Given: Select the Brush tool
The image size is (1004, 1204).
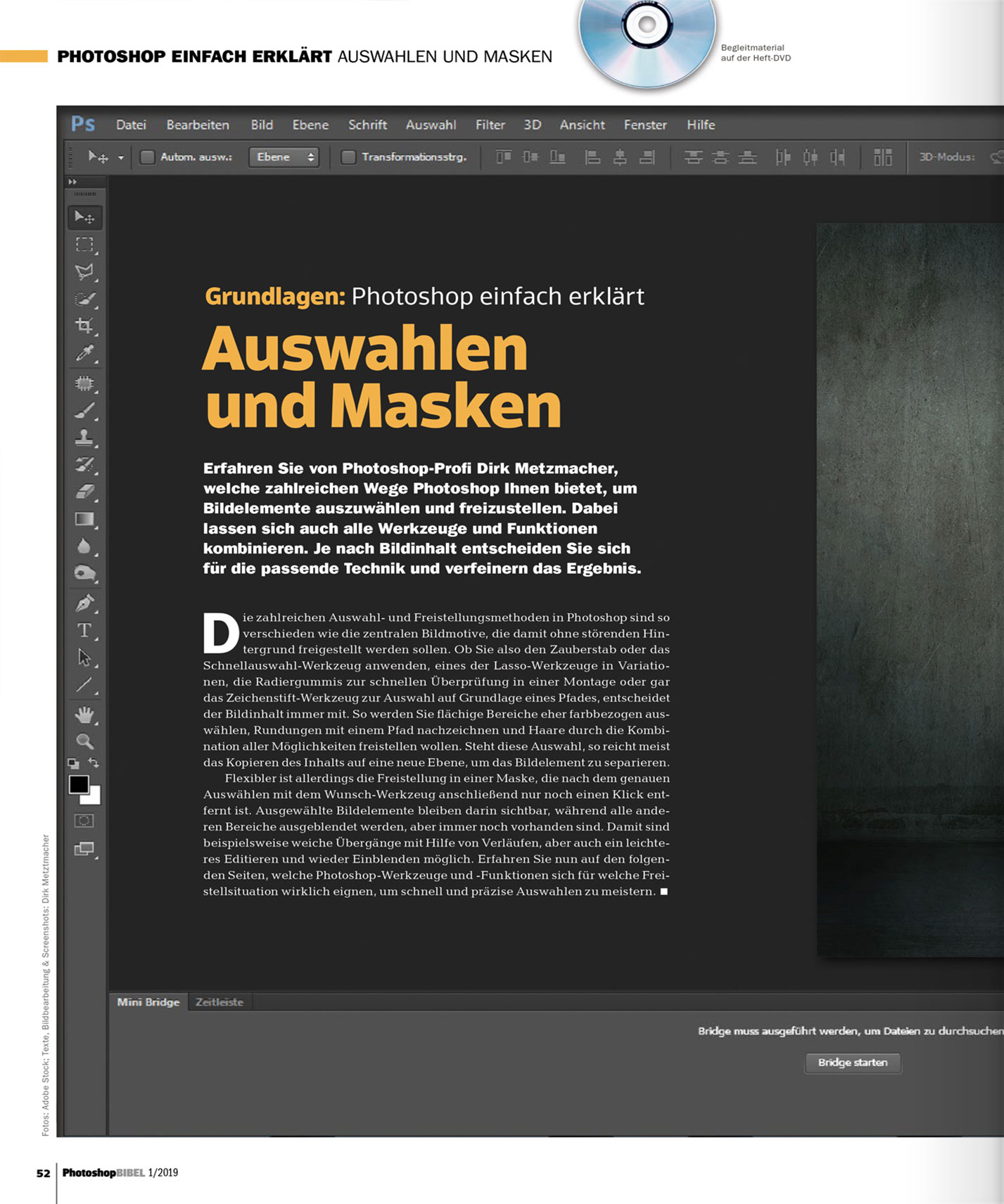Looking at the screenshot, I should 85,410.
